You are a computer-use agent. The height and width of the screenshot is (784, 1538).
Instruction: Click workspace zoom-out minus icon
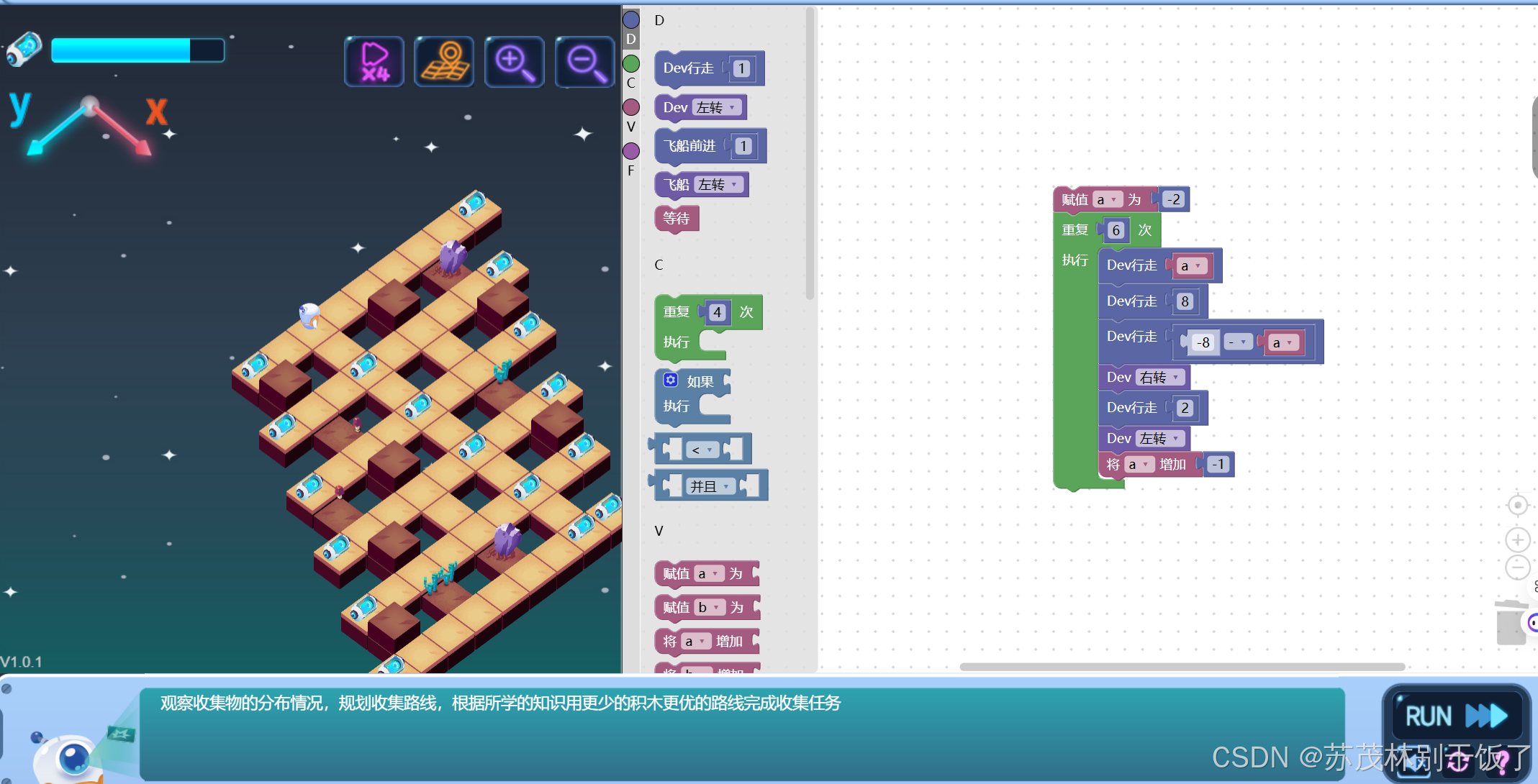tap(1517, 568)
